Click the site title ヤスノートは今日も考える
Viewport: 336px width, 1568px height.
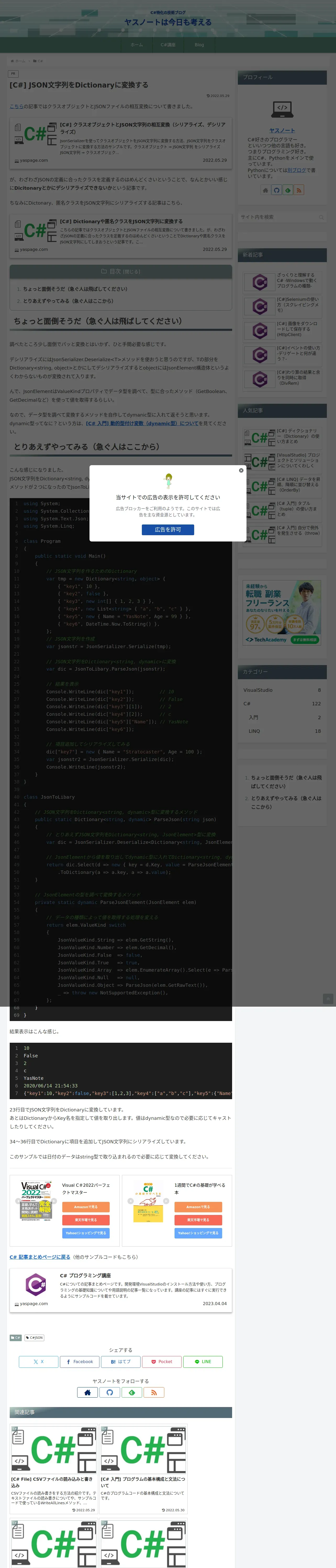point(168,22)
